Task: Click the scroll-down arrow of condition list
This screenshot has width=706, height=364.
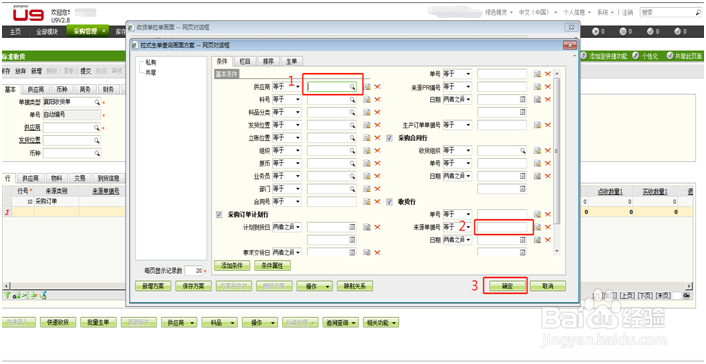Action: (557, 251)
